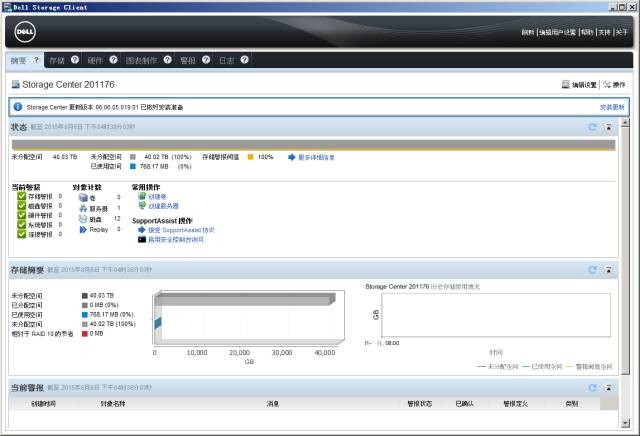Viewport: 640px width, 436px height.
Task: Click Storage Center 201176 system icon
Action: 16,85
